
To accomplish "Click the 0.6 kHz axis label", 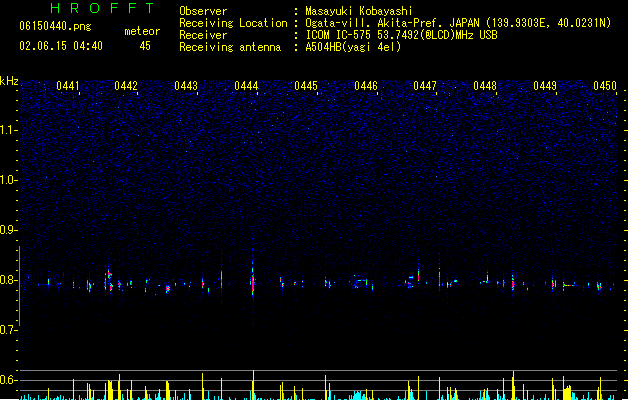I will click(x=8, y=380).
